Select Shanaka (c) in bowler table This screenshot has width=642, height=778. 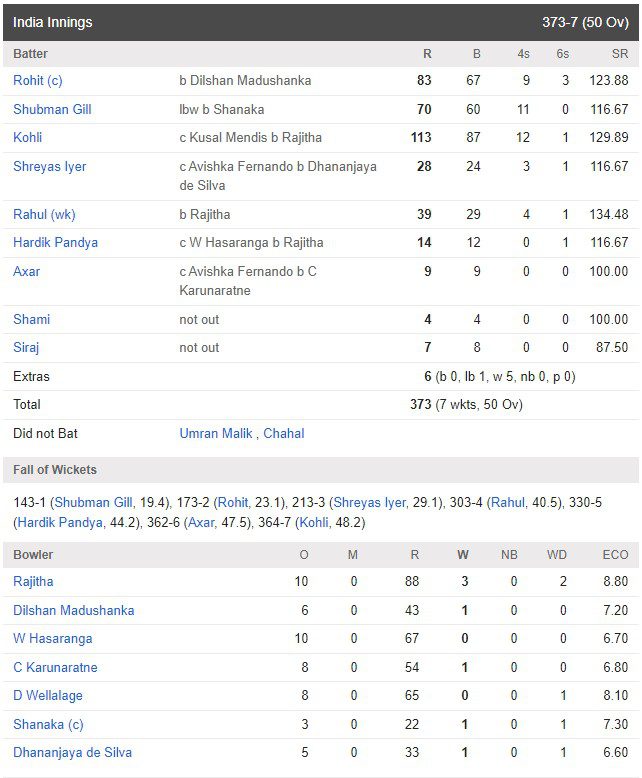pos(48,724)
